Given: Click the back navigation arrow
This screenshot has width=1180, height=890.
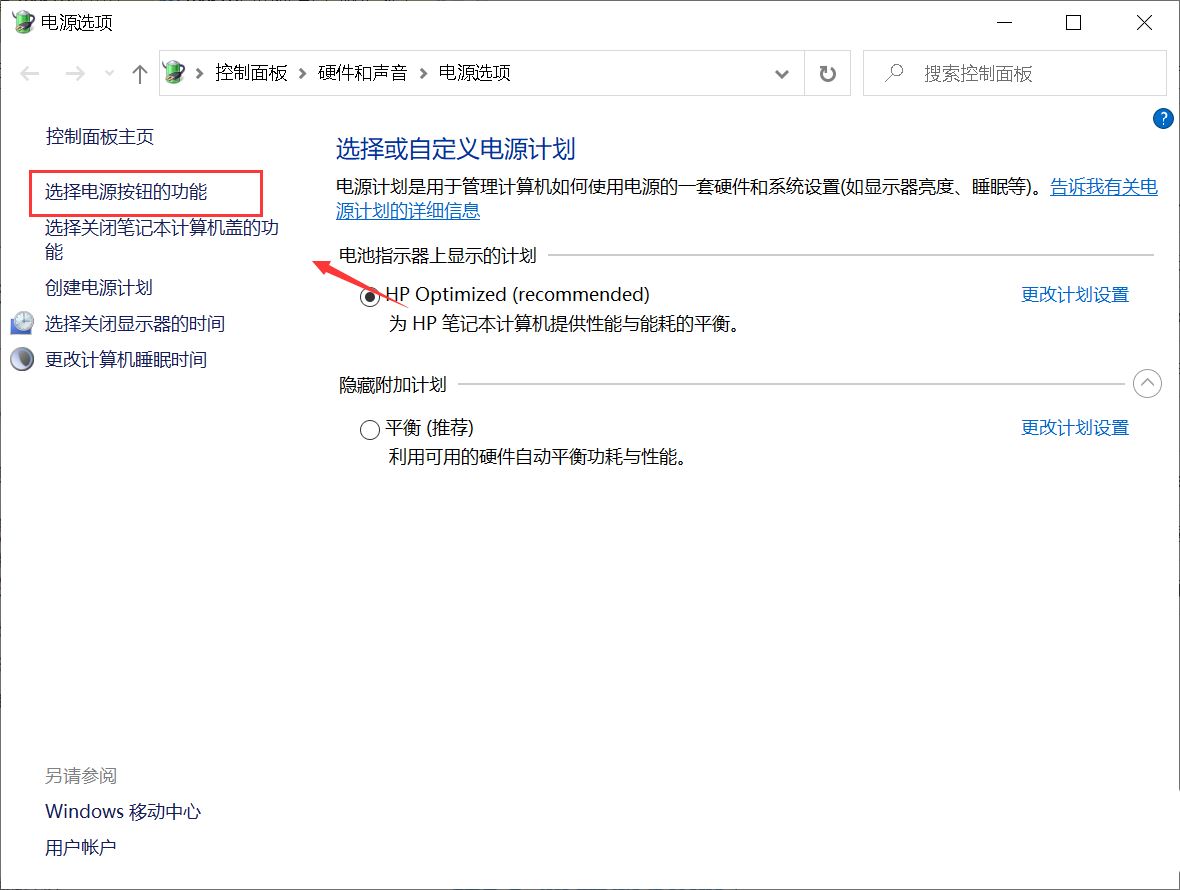Looking at the screenshot, I should 30,73.
